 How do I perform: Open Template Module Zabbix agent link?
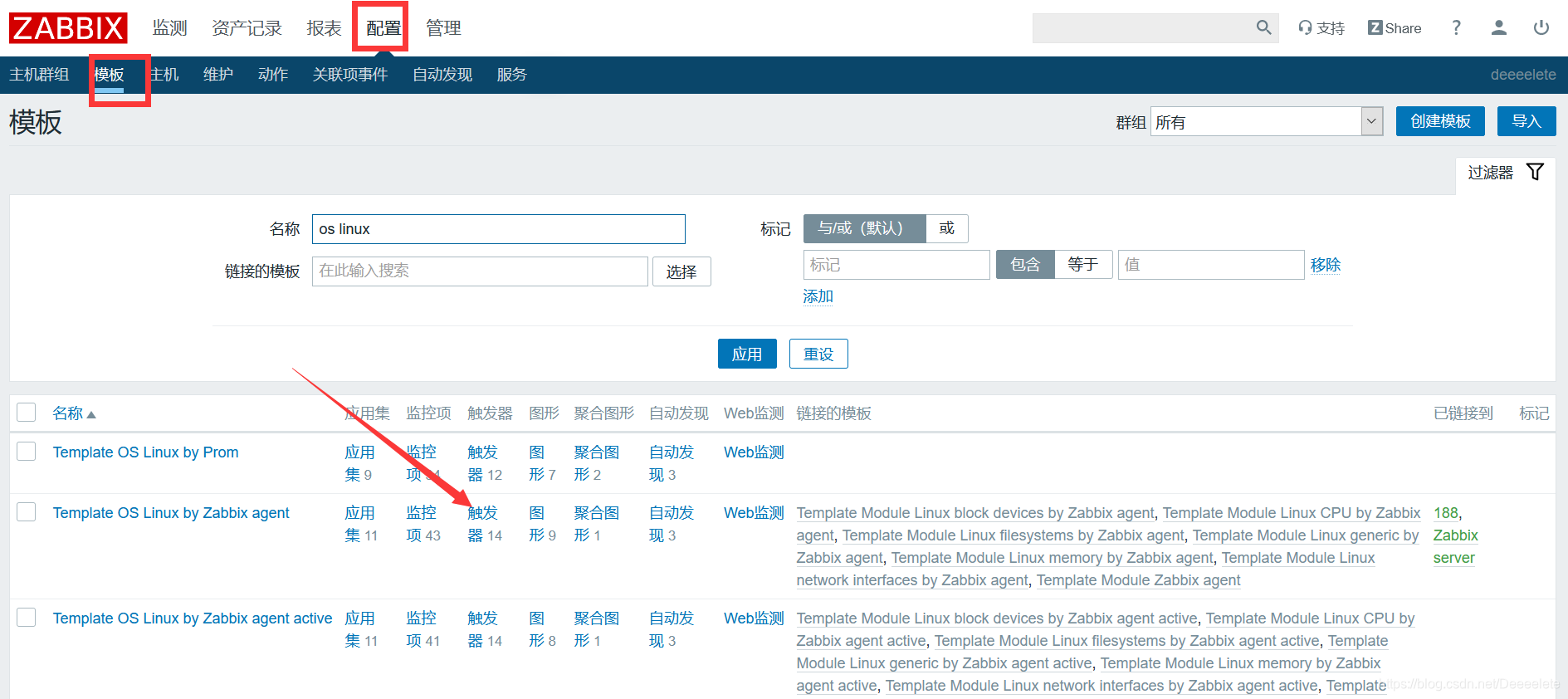[1139, 580]
